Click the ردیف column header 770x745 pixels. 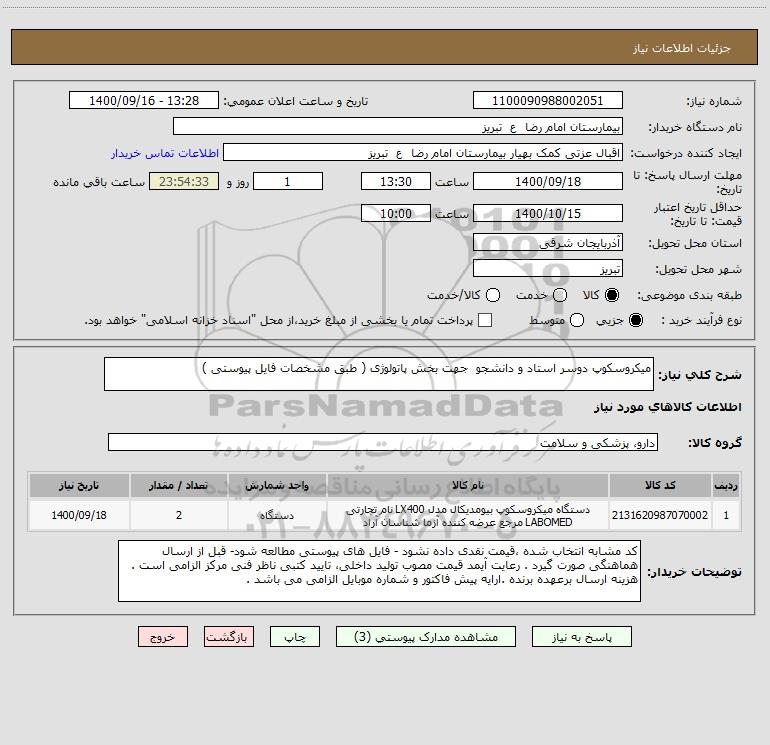point(726,485)
